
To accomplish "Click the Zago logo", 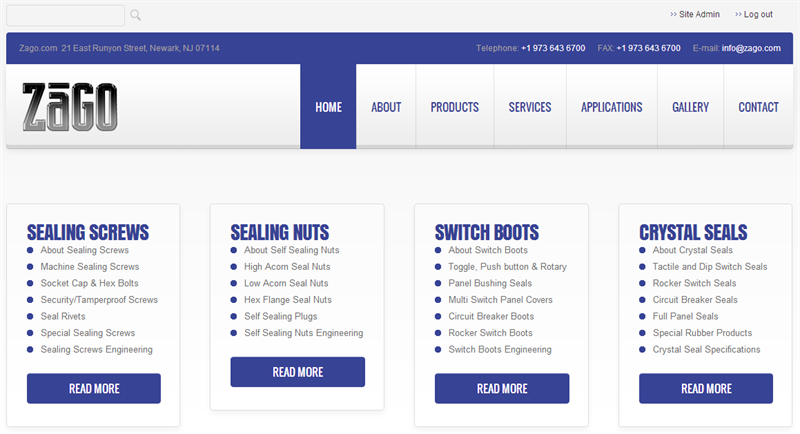I will [x=70, y=107].
